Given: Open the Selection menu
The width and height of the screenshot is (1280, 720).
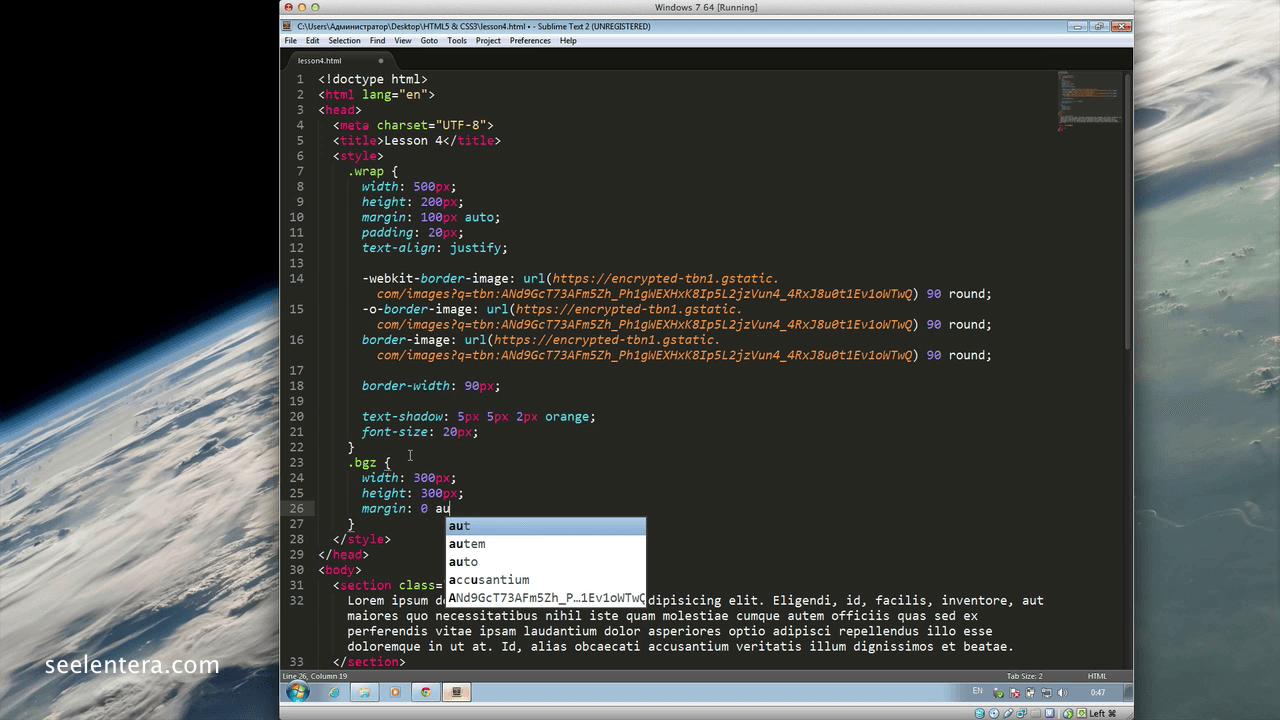Looking at the screenshot, I should [344, 41].
